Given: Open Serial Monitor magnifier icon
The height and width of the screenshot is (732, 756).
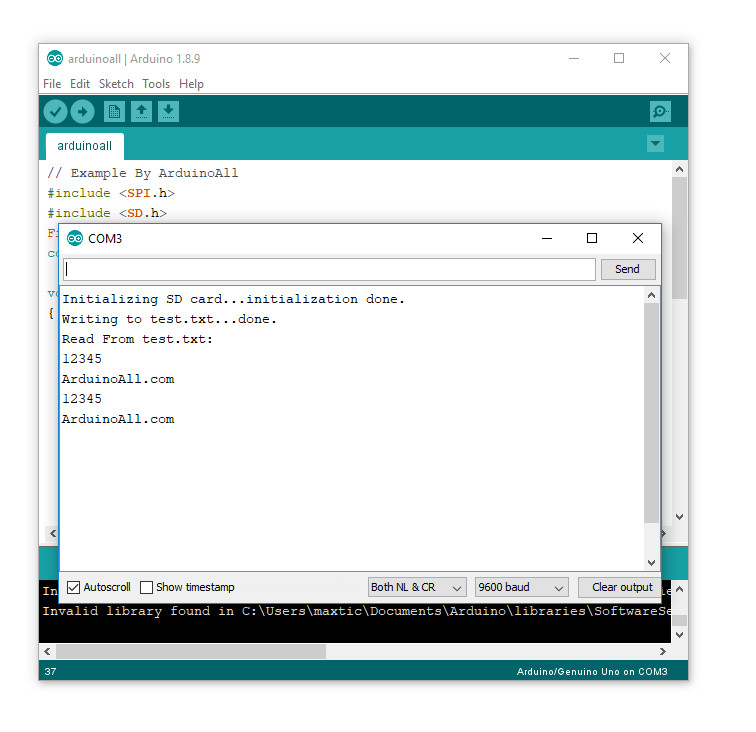Looking at the screenshot, I should point(660,112).
